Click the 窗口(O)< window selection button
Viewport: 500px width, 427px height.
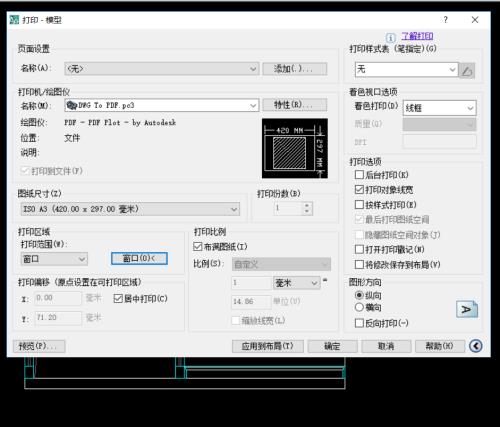(139, 258)
